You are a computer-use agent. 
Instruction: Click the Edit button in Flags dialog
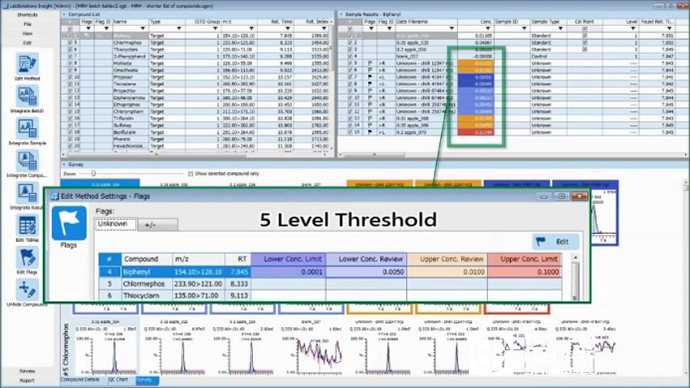[555, 242]
